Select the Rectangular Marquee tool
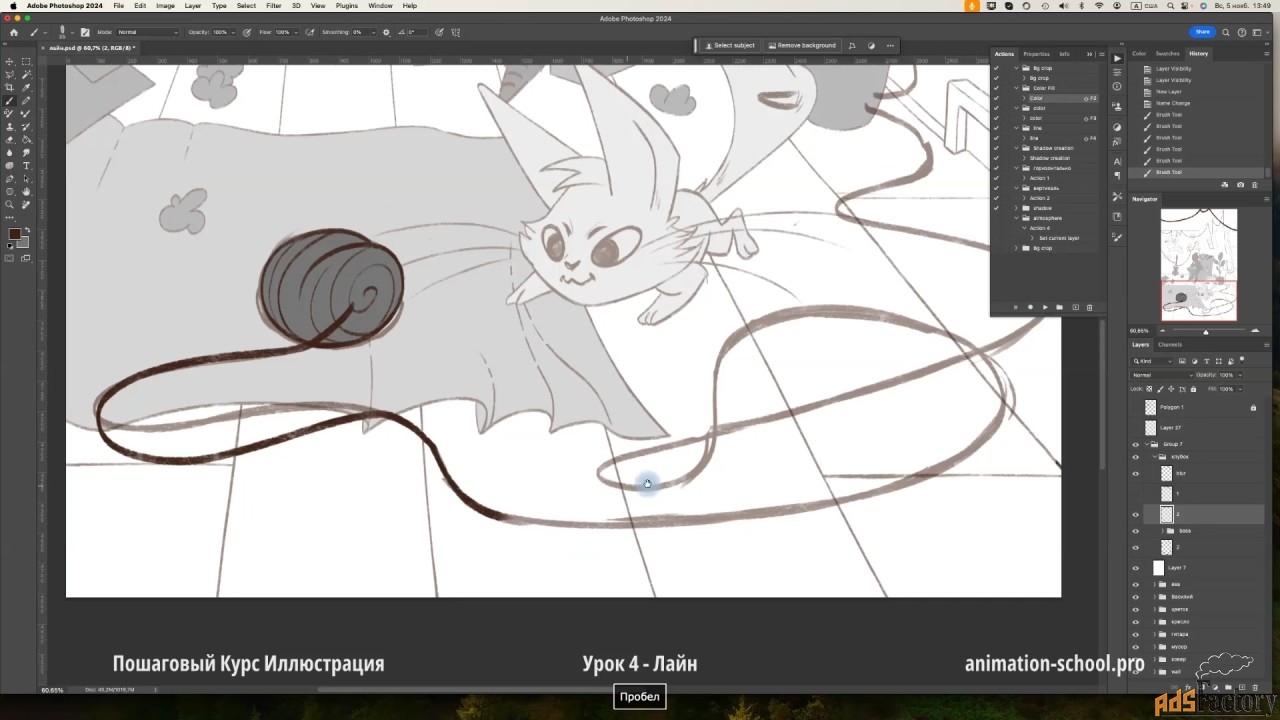Screen dimensions: 1280x720 (x=26, y=62)
